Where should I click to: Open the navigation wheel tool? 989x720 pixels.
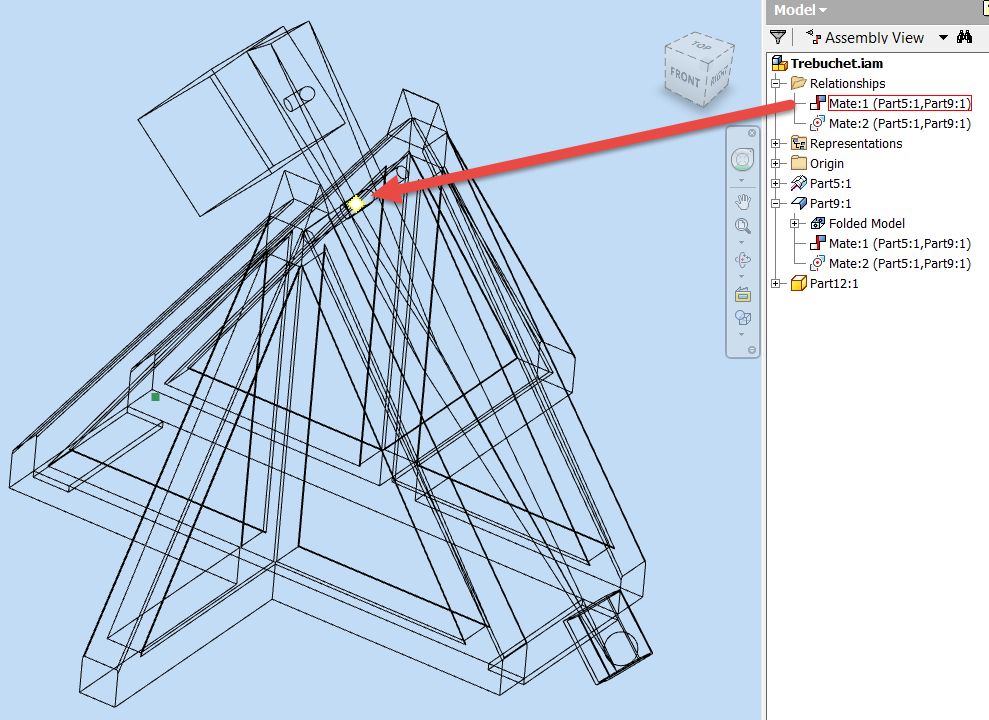click(741, 159)
